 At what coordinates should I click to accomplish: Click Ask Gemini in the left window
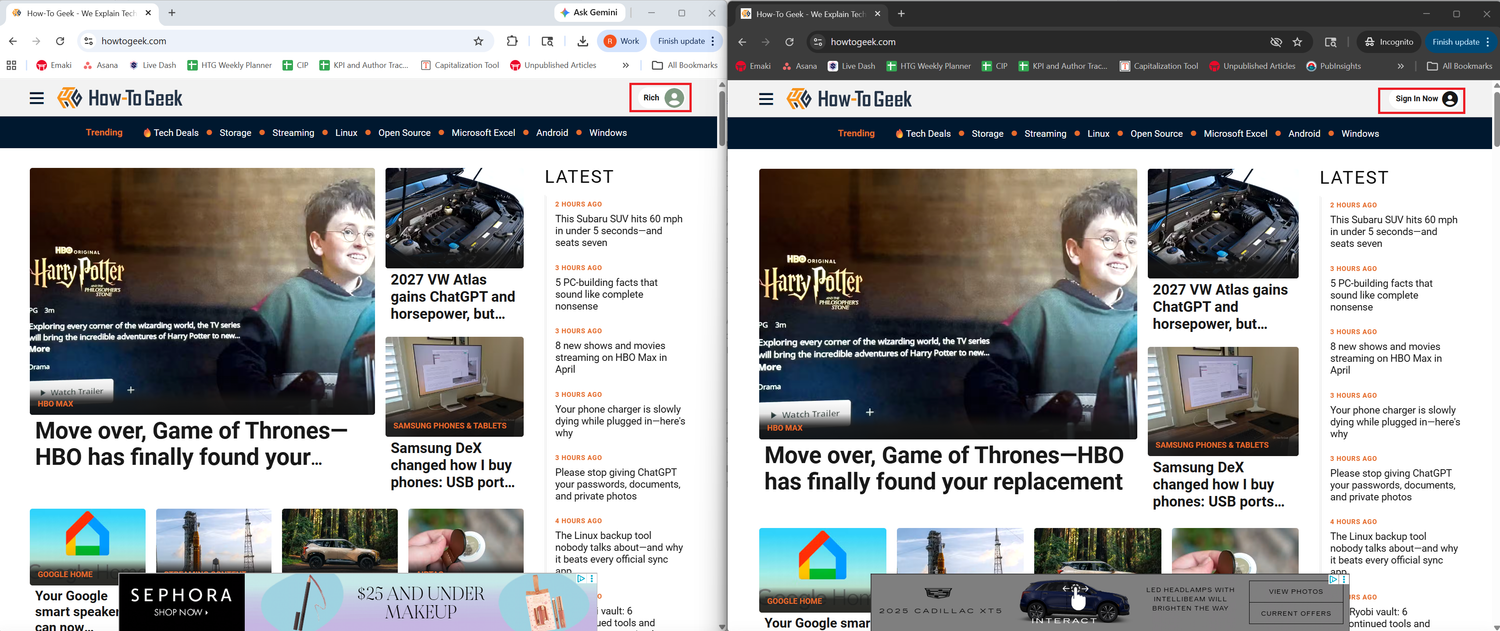pyautogui.click(x=589, y=13)
